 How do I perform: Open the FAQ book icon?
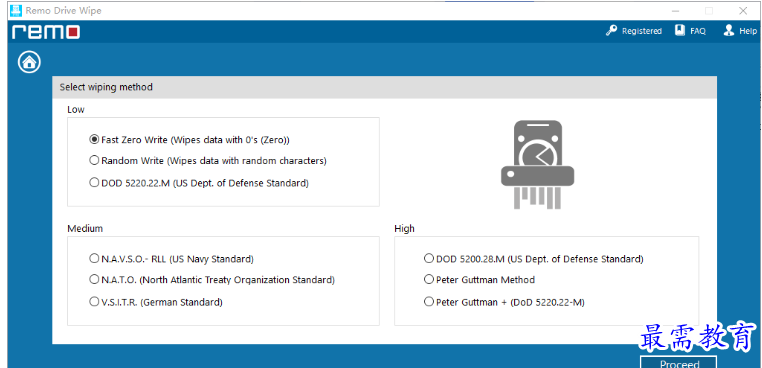pos(680,30)
